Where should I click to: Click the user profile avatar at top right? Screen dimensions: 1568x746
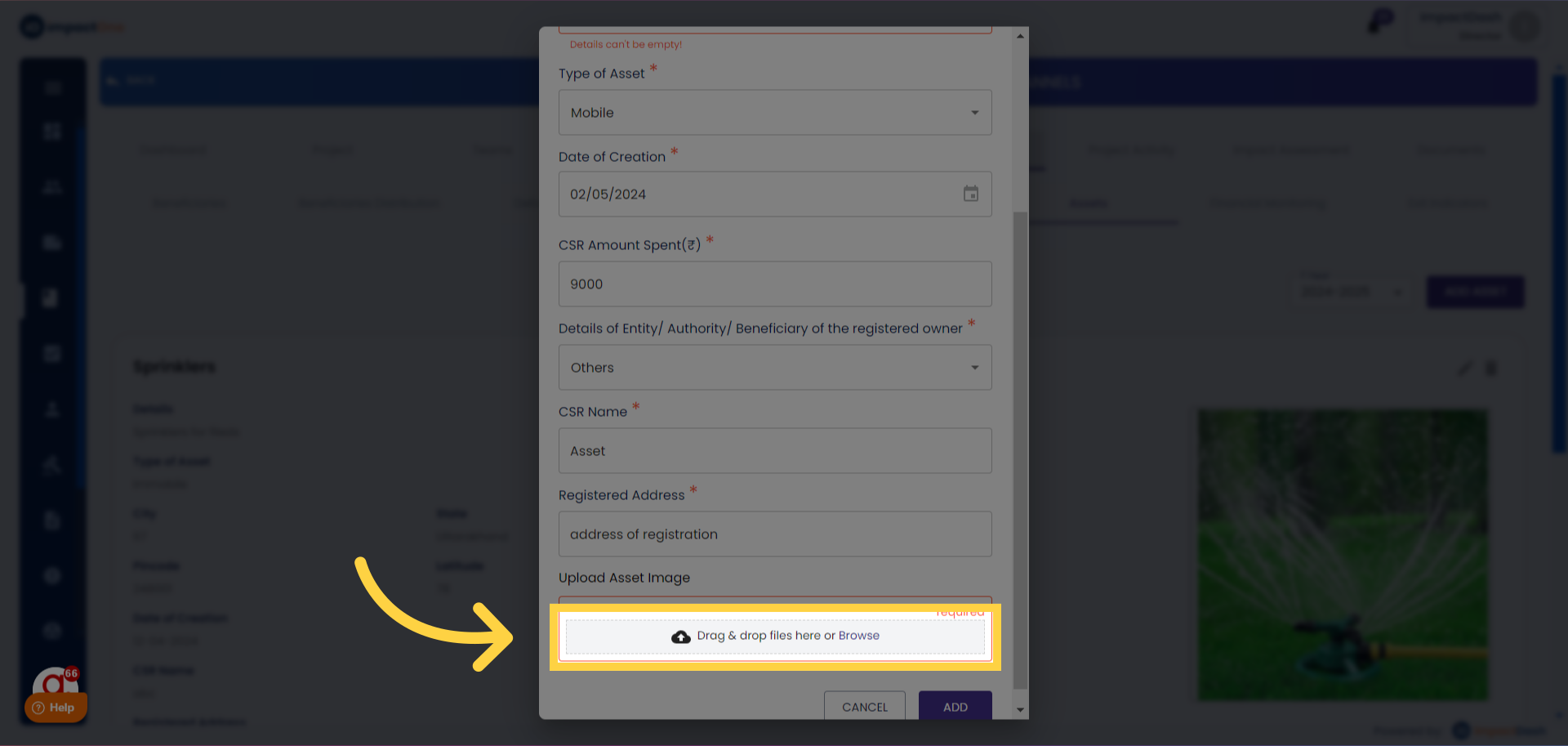(1524, 26)
